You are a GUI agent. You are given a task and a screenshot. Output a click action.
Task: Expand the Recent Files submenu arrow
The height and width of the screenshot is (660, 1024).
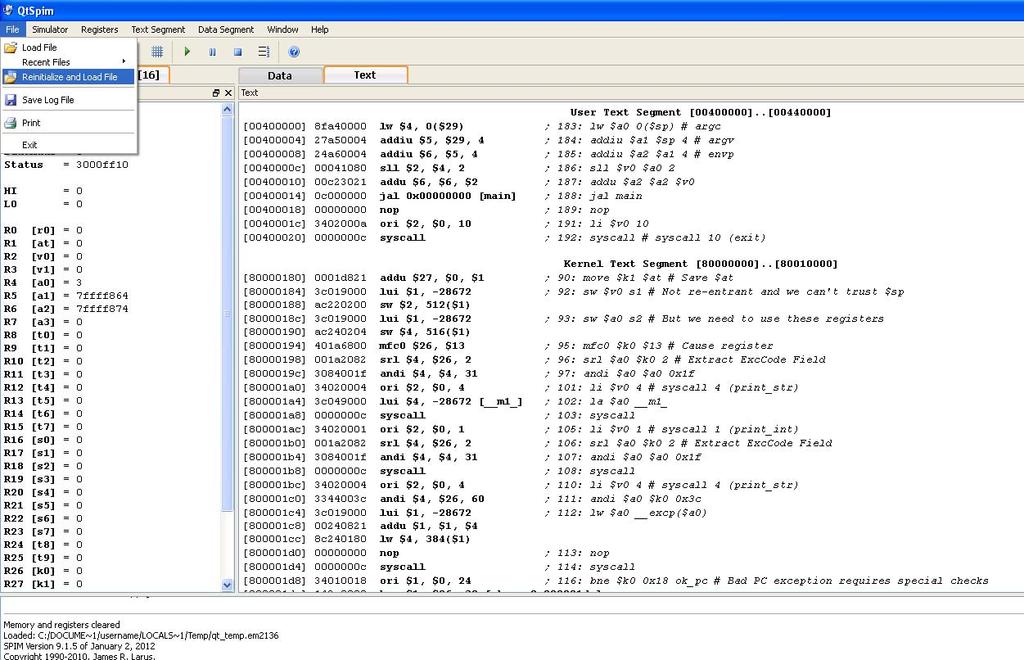click(123, 61)
